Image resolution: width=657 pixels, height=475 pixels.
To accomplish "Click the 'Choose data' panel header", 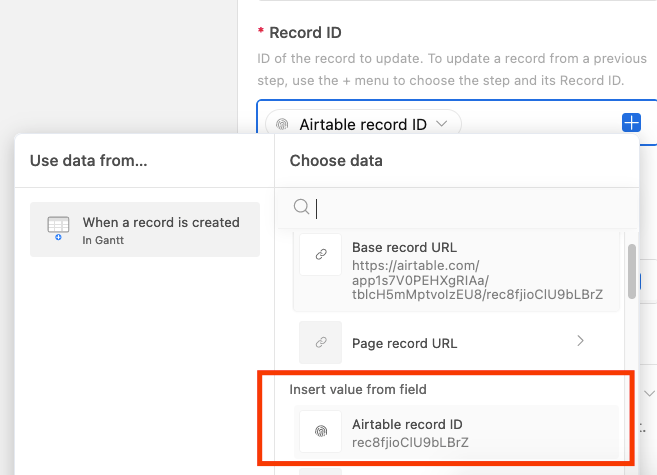I will point(336,161).
